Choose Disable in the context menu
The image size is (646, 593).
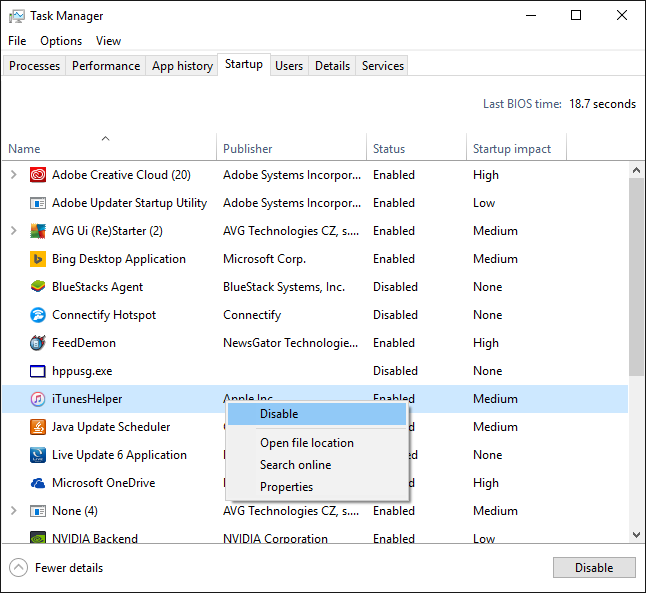pos(317,414)
